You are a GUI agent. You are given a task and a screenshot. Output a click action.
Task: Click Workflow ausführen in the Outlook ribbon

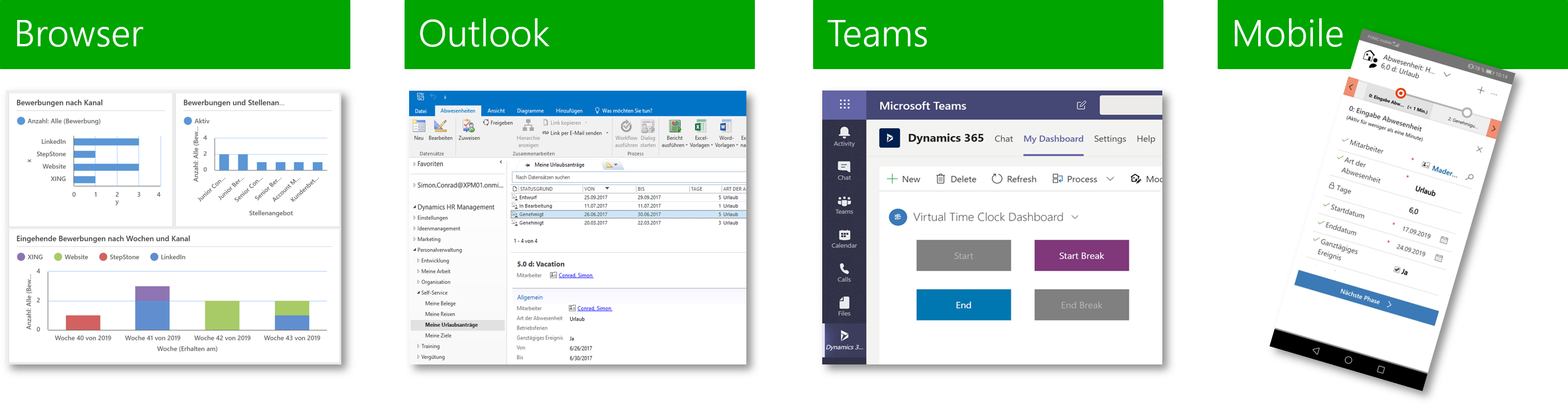(626, 134)
